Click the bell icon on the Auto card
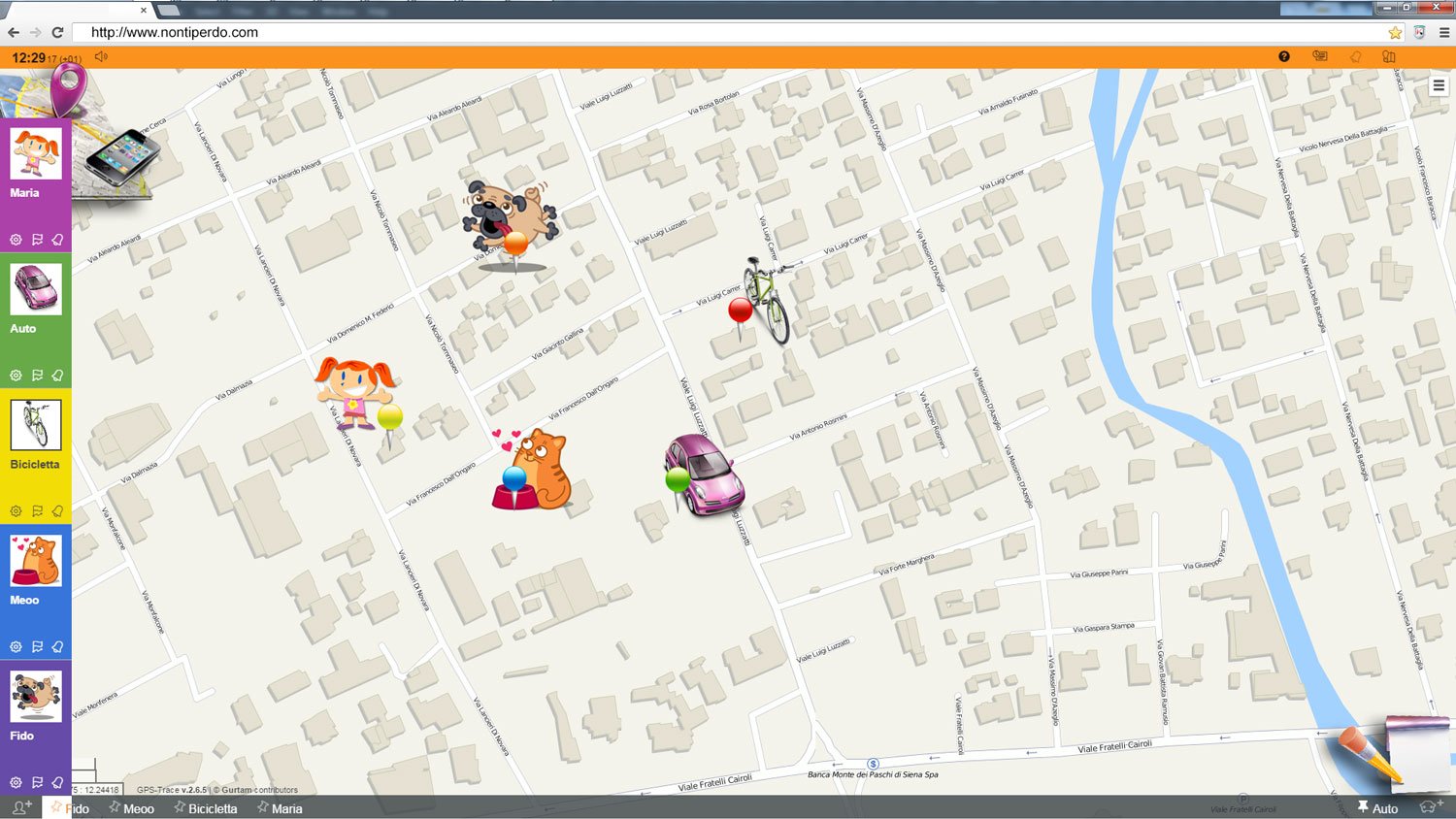 [x=57, y=376]
